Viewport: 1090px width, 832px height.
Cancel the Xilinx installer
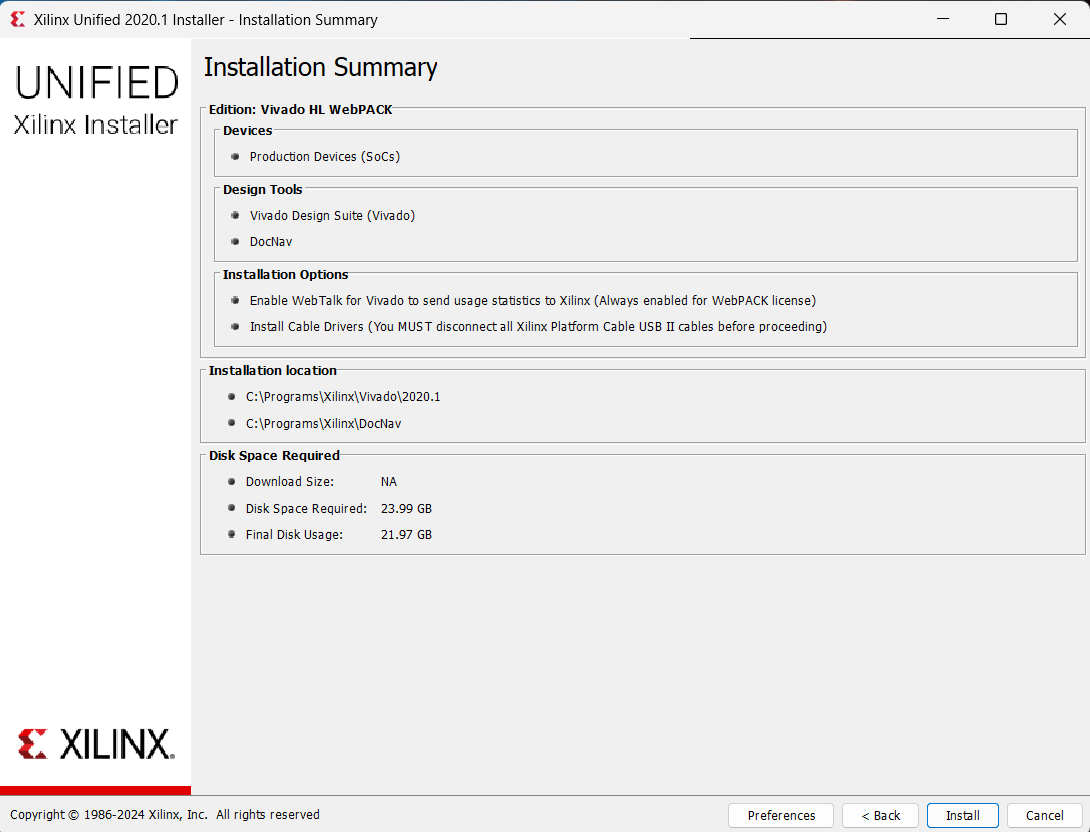[1044, 815]
